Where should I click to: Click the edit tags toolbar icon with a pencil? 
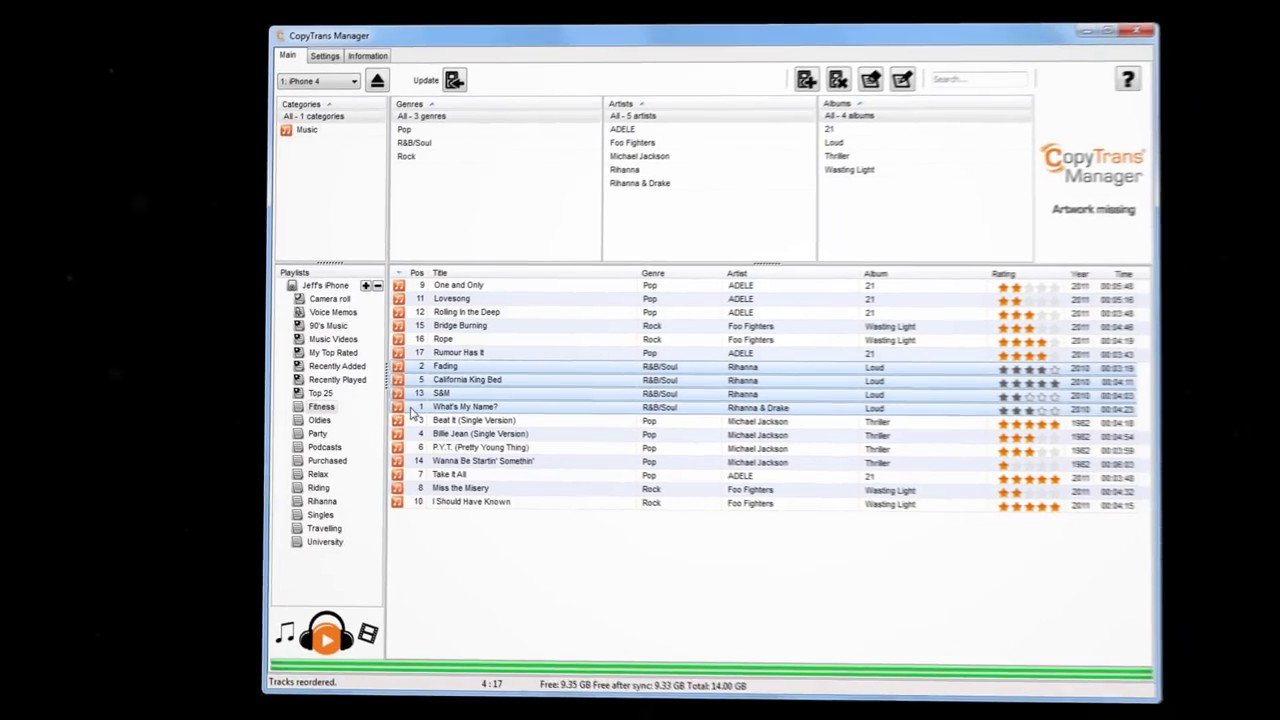[x=903, y=80]
